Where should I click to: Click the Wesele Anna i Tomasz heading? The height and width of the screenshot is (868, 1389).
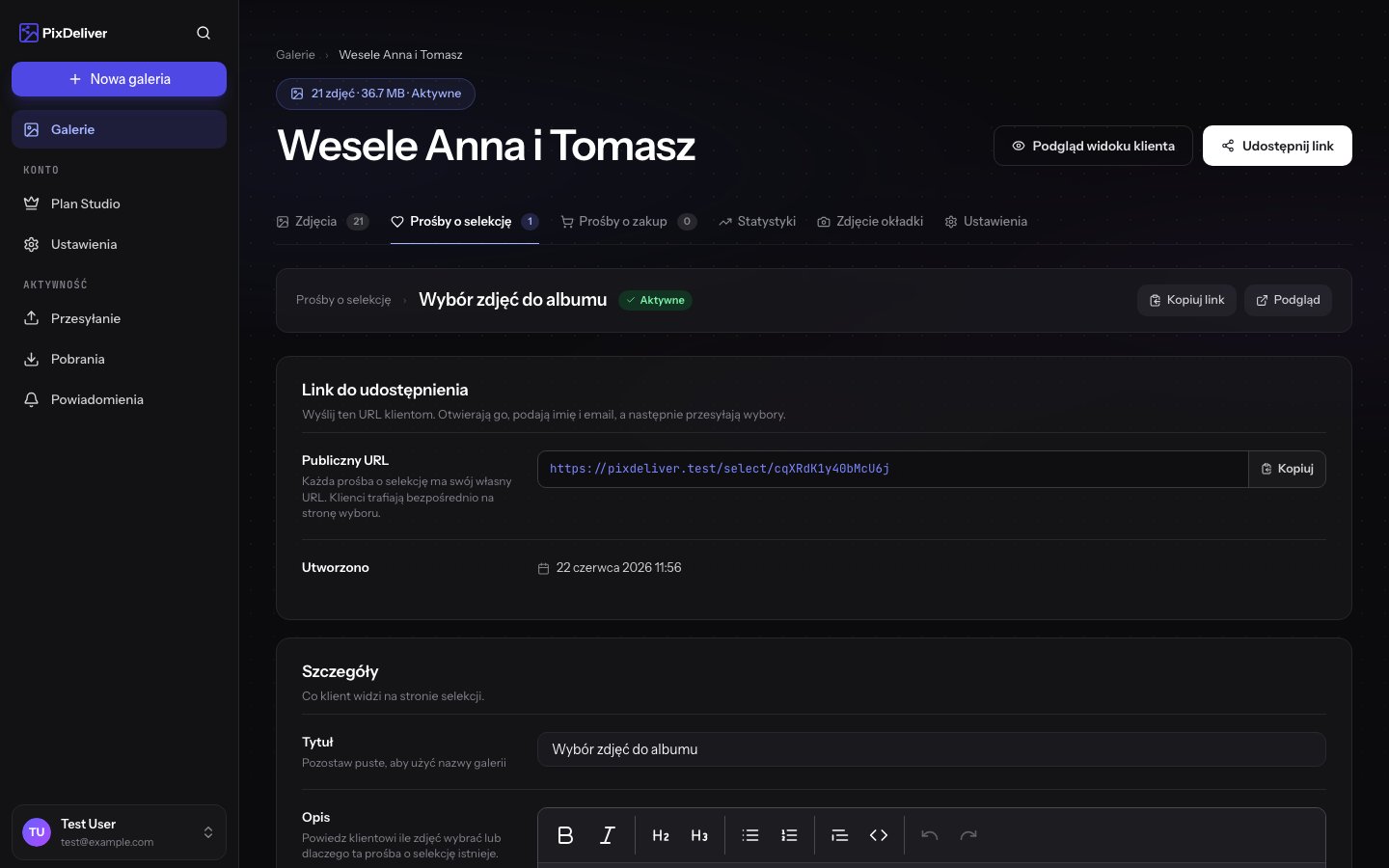coord(486,146)
